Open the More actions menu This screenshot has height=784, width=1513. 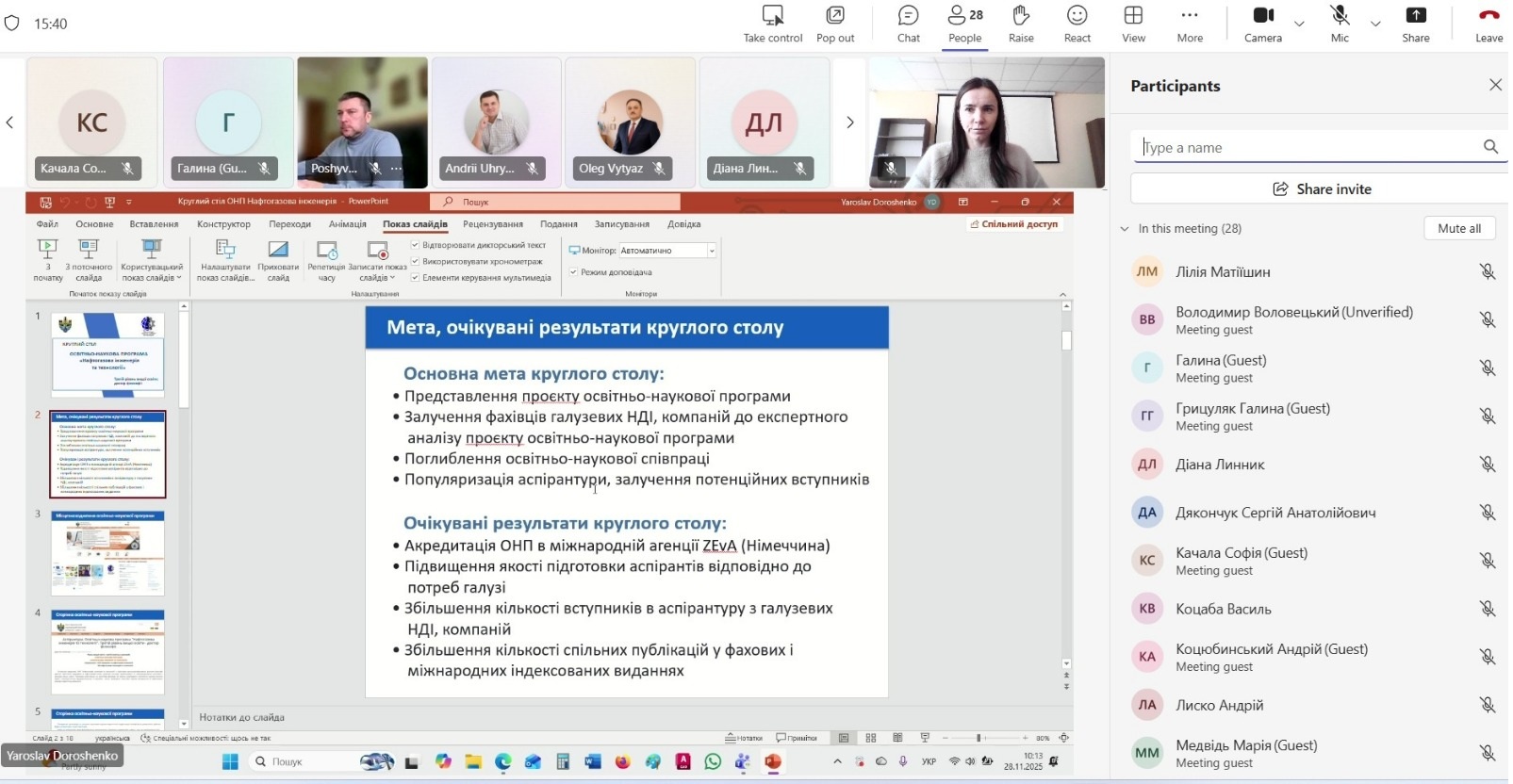(x=1190, y=24)
